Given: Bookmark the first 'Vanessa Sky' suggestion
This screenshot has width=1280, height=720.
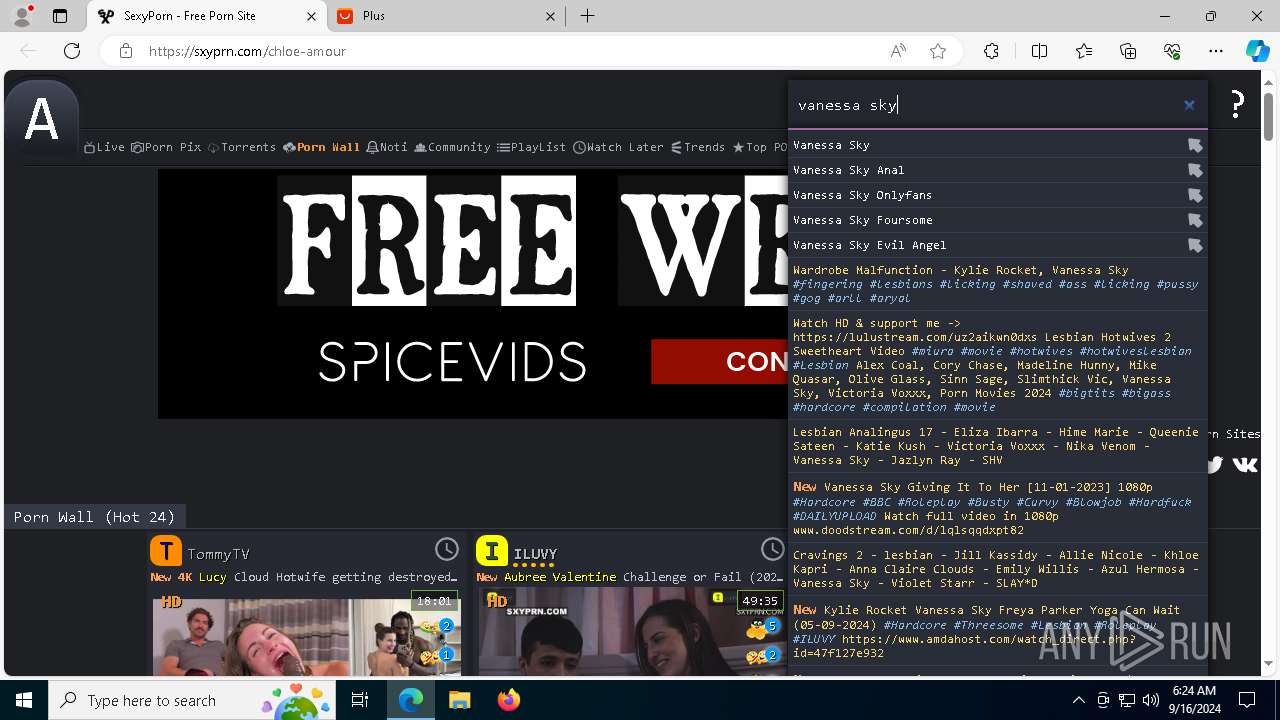Looking at the screenshot, I should (x=1195, y=145).
